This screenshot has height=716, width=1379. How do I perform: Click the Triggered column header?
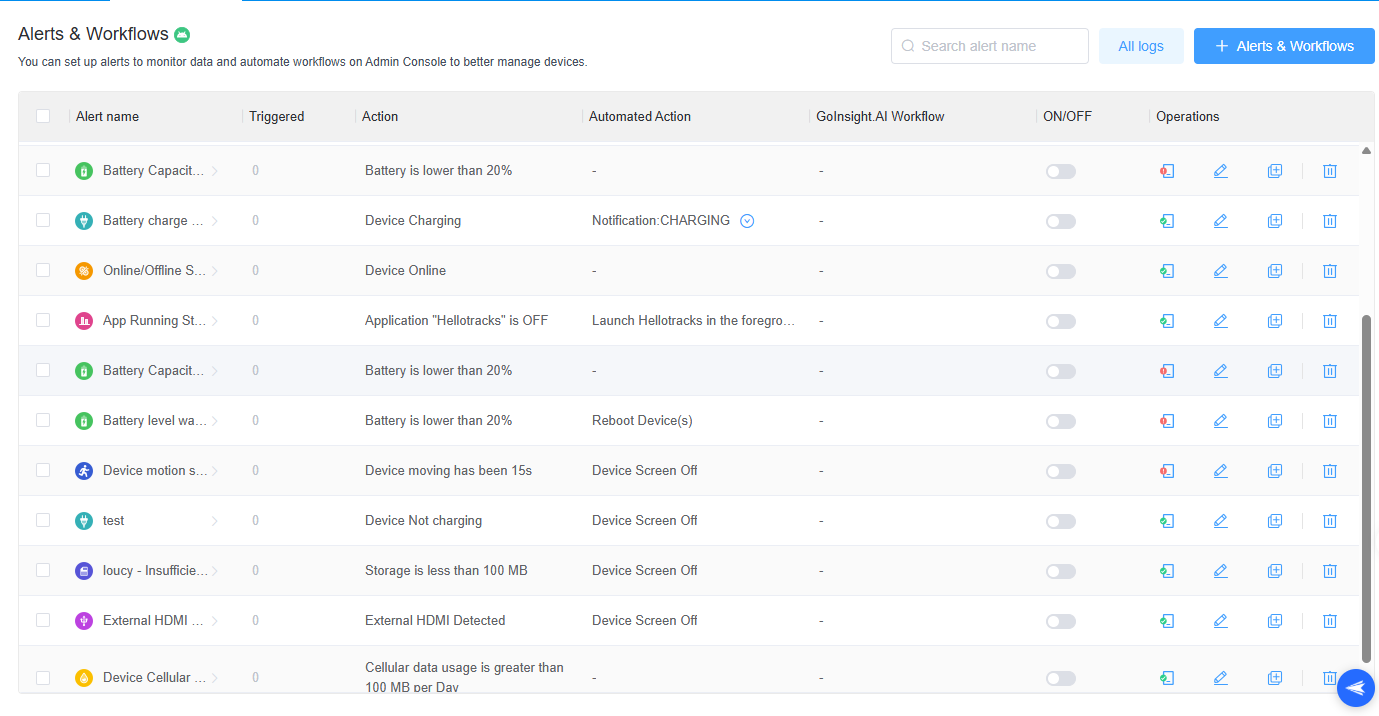[277, 116]
